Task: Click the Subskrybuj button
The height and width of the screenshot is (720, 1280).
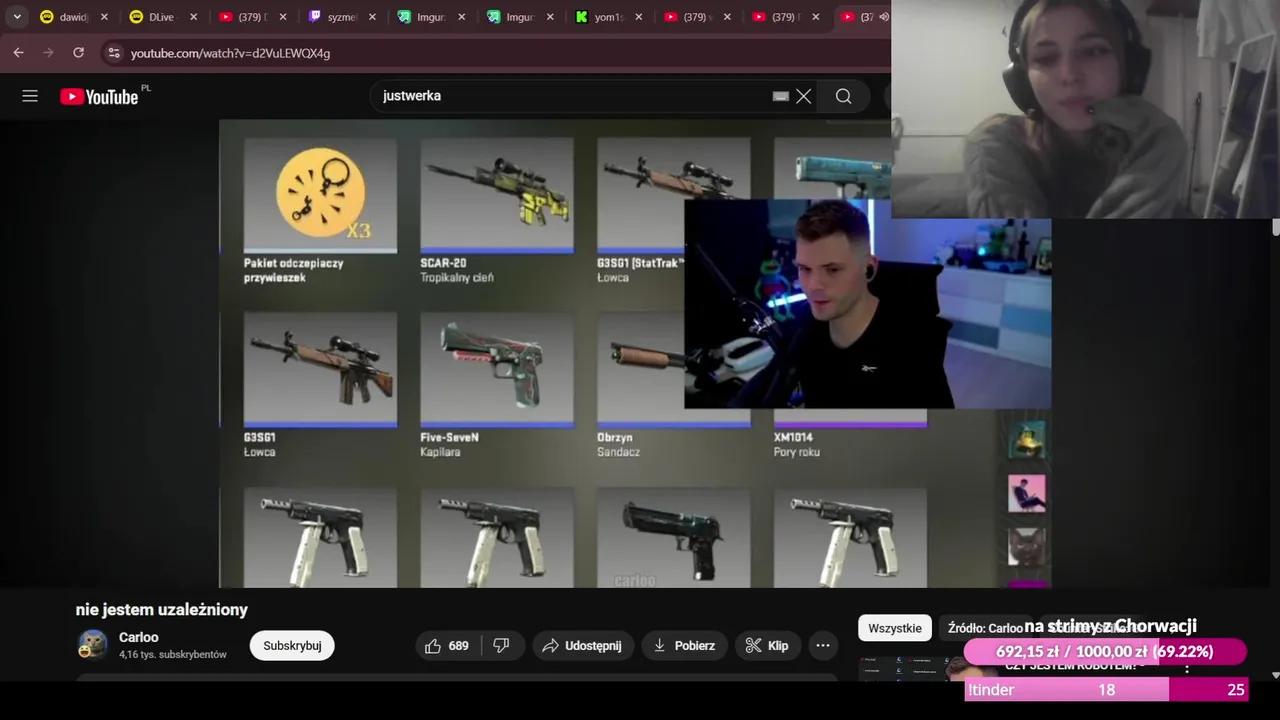Action: [292, 646]
